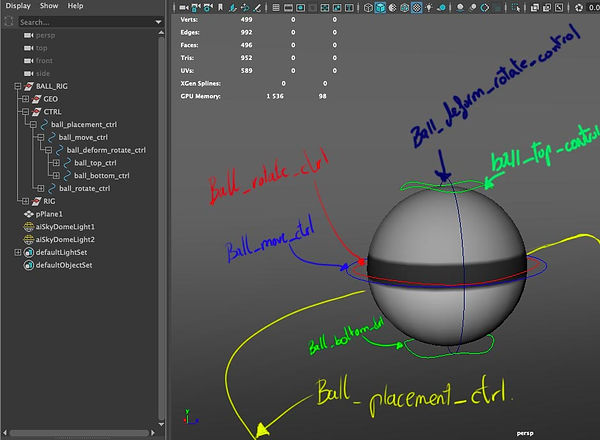Image resolution: width=600 pixels, height=440 pixels.
Task: Click the camera Bookmarks icon
Action: (x=220, y=7)
